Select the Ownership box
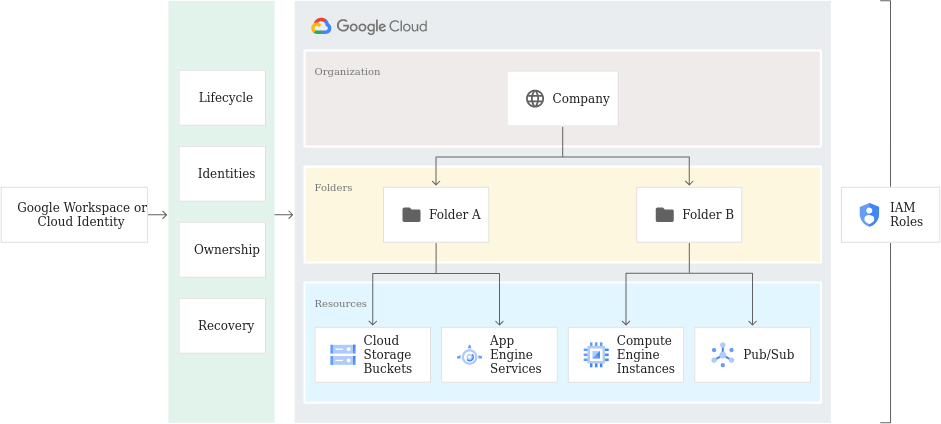941x424 pixels. 222,250
